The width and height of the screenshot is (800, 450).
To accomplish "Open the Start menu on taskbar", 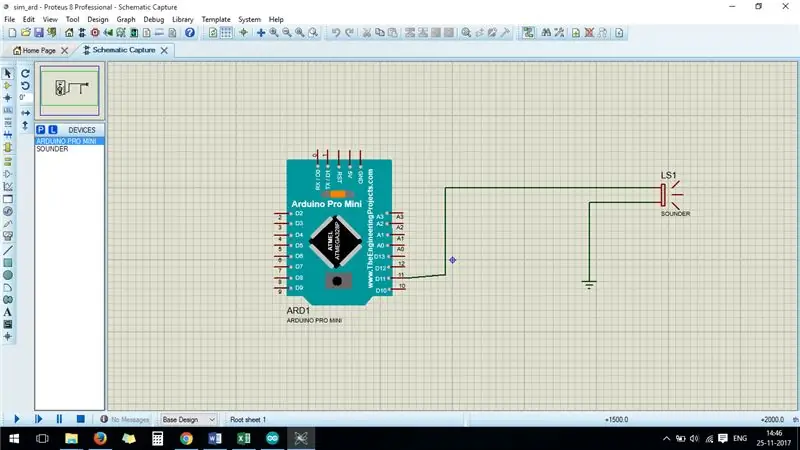I will 14,438.
